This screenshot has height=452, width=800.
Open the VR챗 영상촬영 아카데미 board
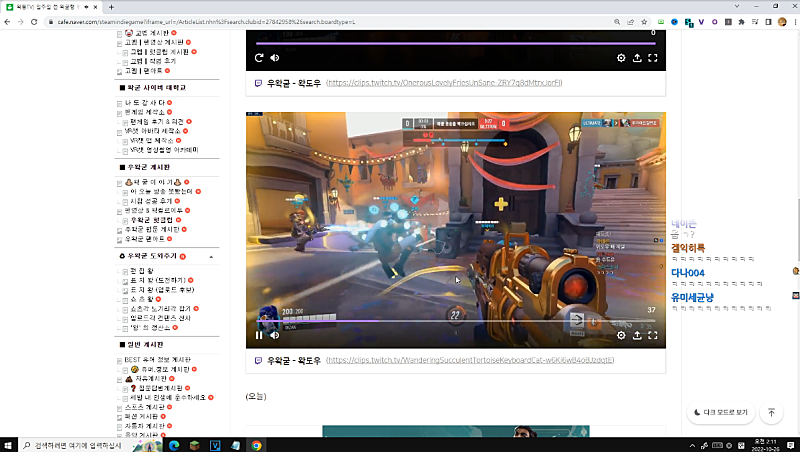[x=164, y=150]
